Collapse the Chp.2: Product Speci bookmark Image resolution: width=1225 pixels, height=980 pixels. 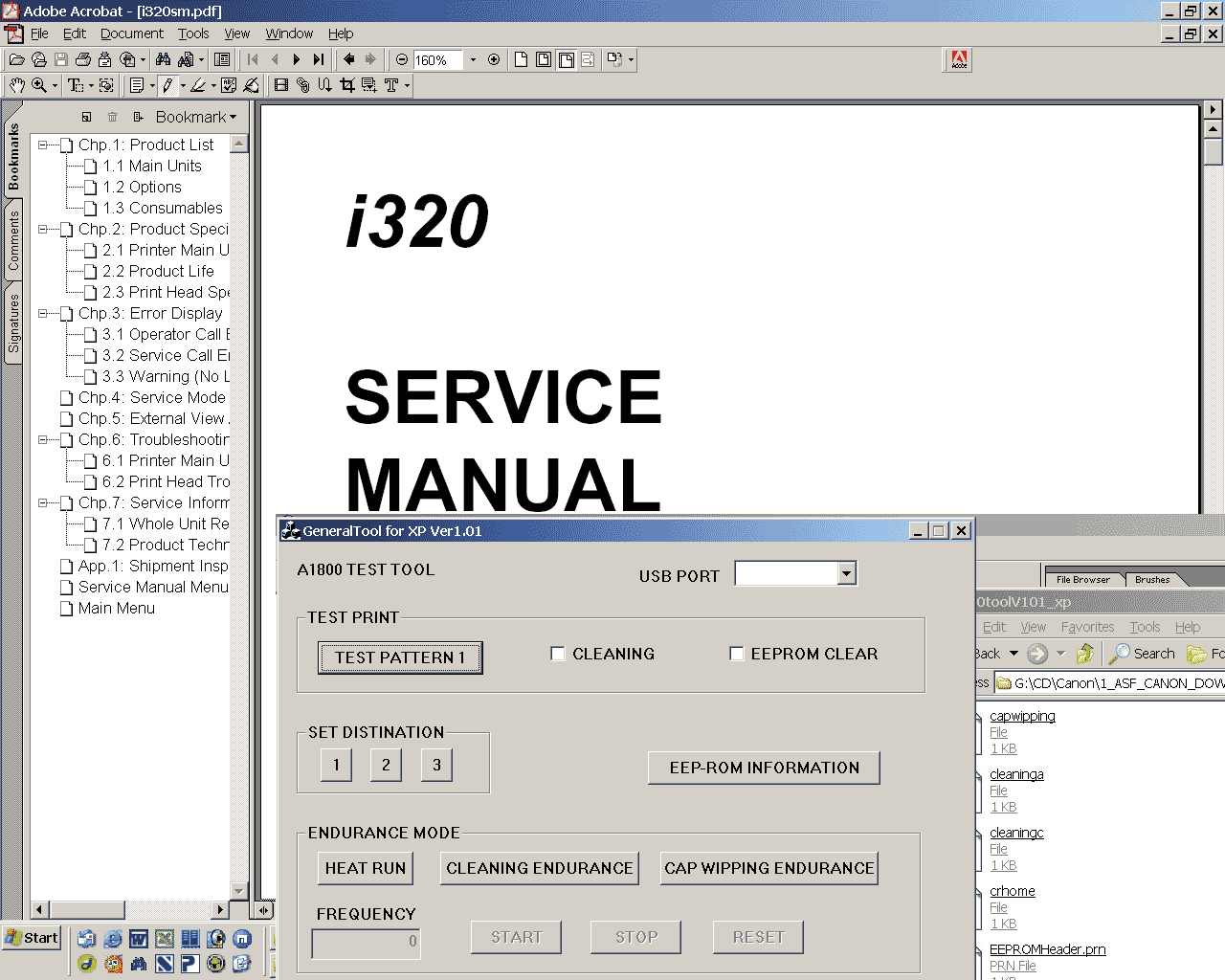tap(43, 230)
